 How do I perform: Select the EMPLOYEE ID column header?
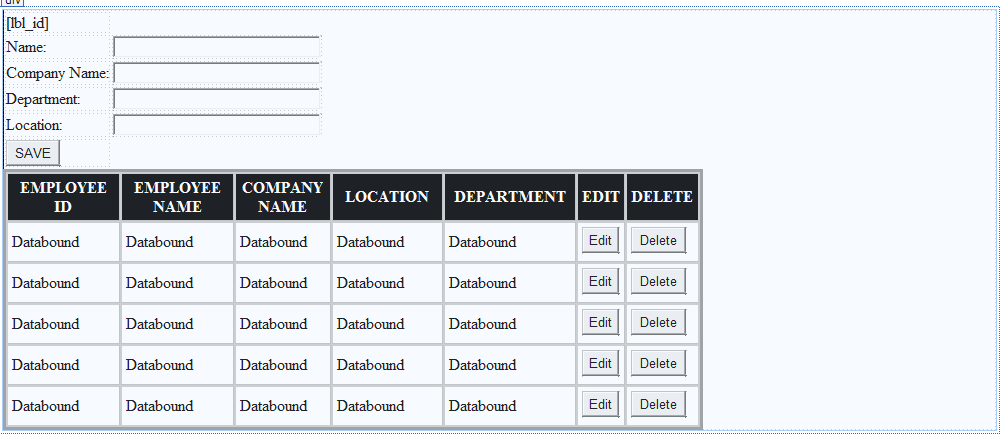pyautogui.click(x=63, y=197)
